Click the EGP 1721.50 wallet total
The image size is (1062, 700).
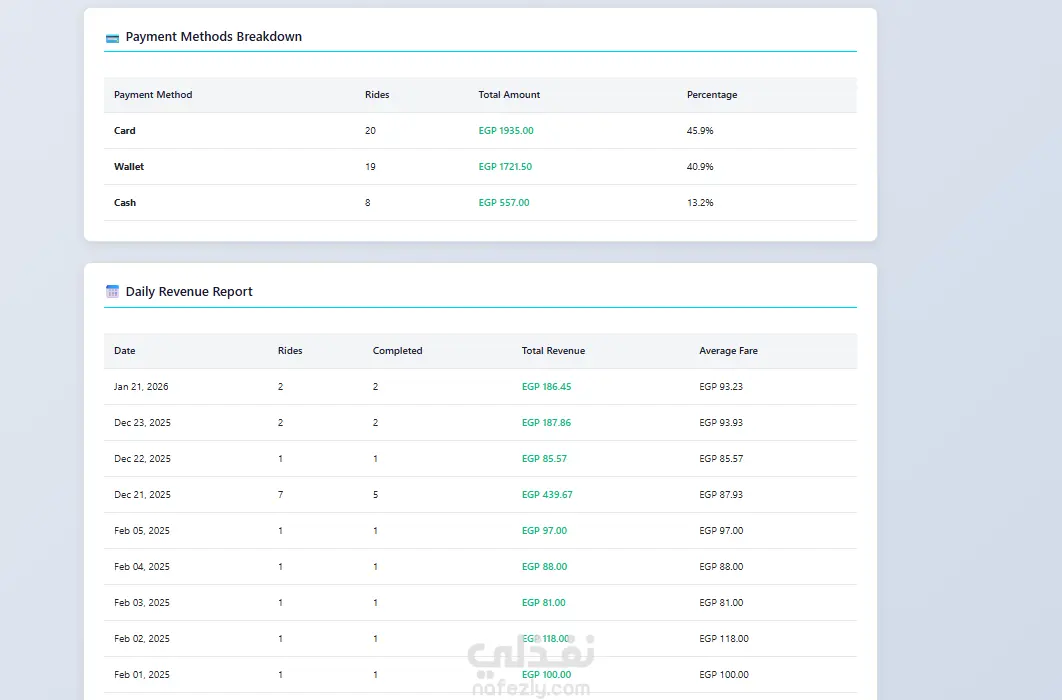pos(505,167)
